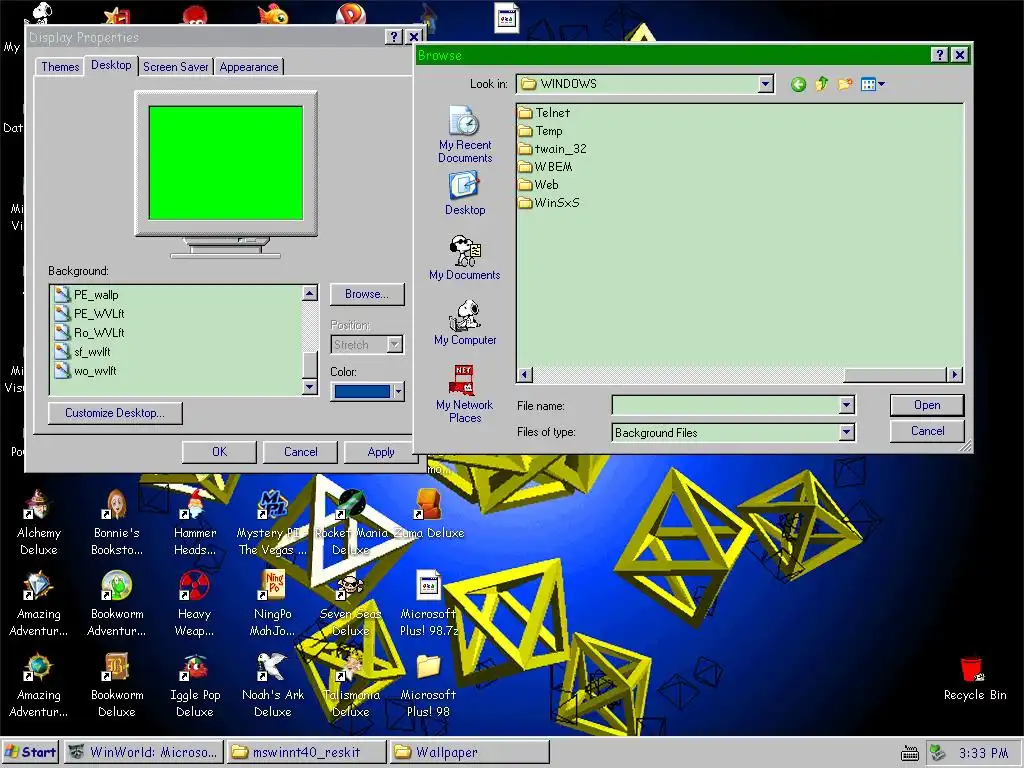Select the Web folder
Image resolution: width=1024 pixels, height=768 pixels.
tap(539, 185)
